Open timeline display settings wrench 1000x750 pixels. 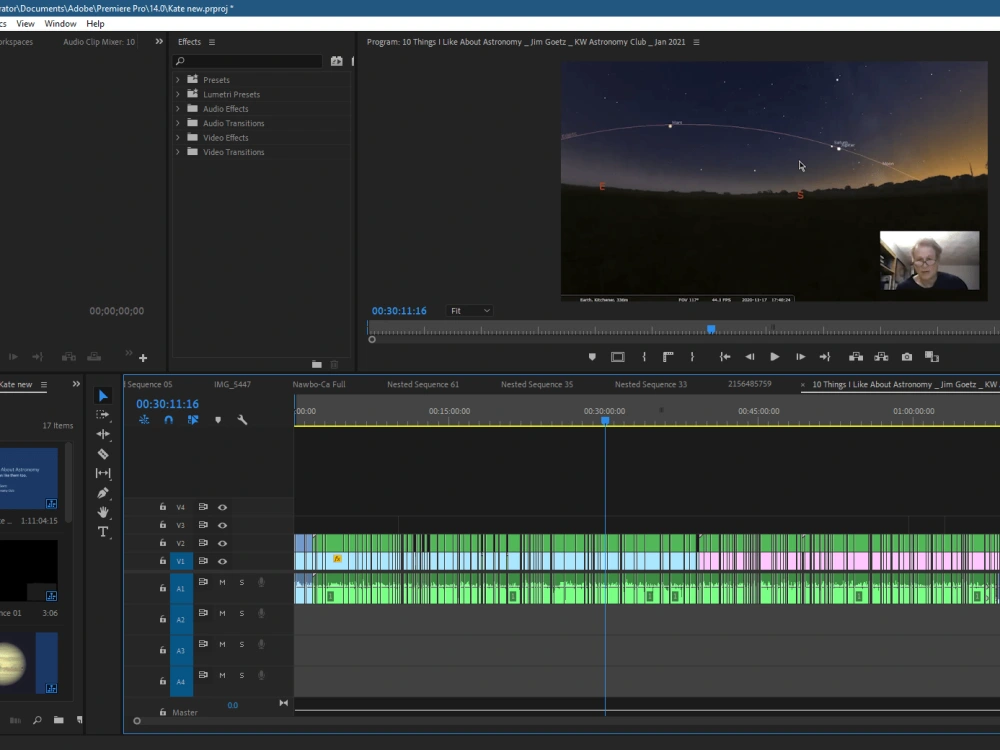tap(242, 420)
